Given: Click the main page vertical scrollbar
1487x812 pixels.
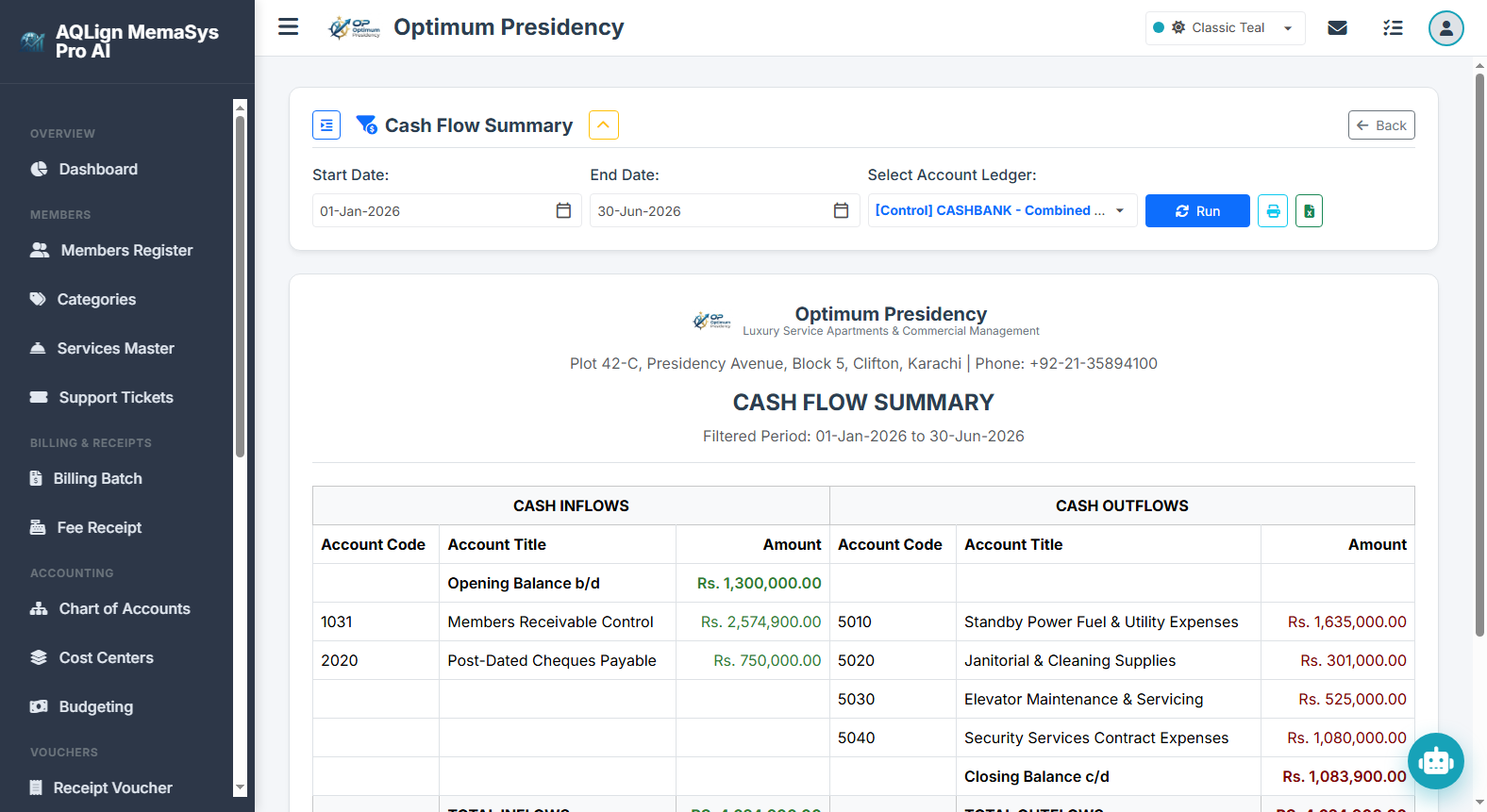Looking at the screenshot, I should (x=1479, y=356).
